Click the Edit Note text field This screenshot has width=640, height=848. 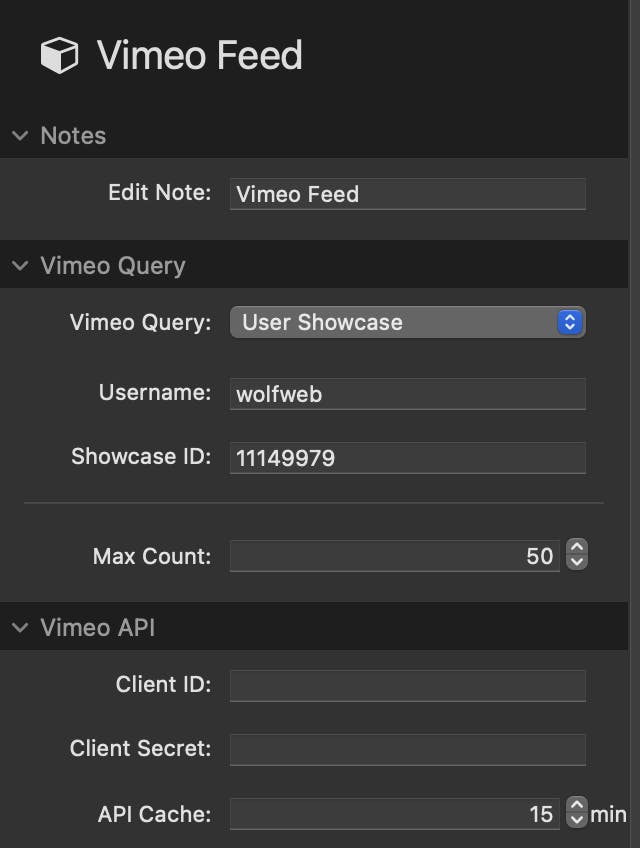407,194
